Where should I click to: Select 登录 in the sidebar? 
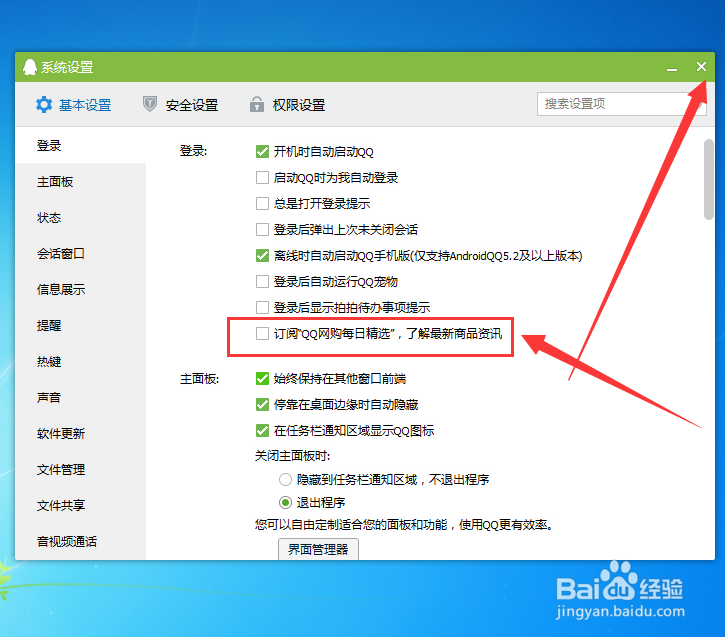80,146
